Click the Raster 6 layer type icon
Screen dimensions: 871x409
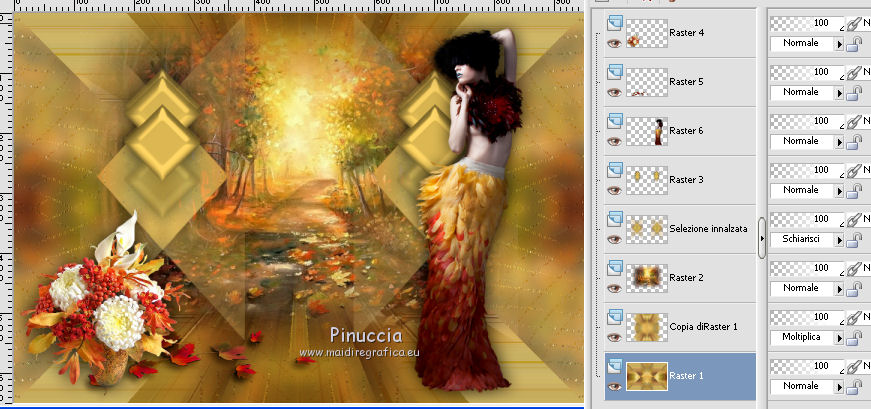point(614,121)
